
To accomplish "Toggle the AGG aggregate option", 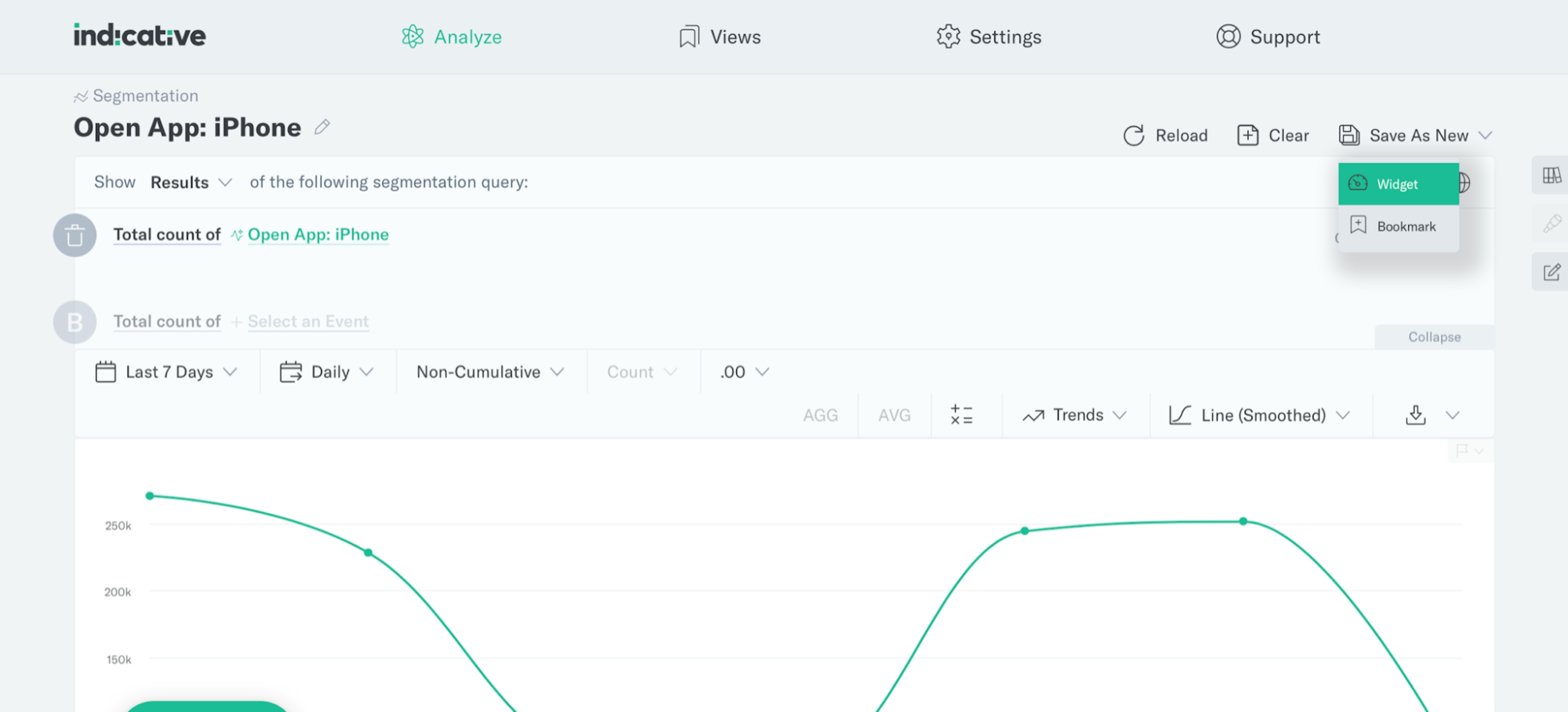I will pyautogui.click(x=820, y=415).
